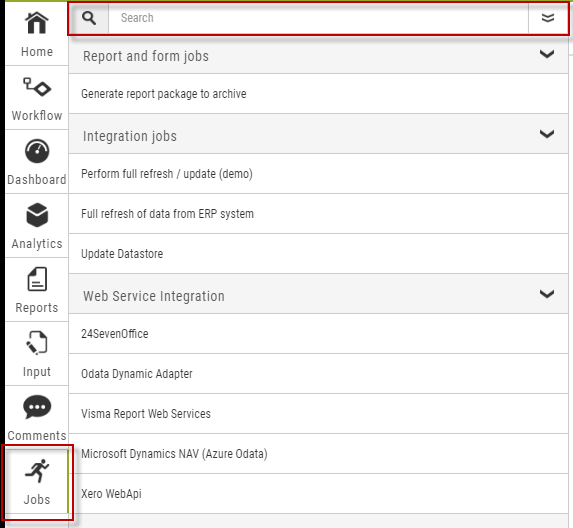This screenshot has width=573, height=528.
Task: Go to the Home section
Action: tap(37, 34)
